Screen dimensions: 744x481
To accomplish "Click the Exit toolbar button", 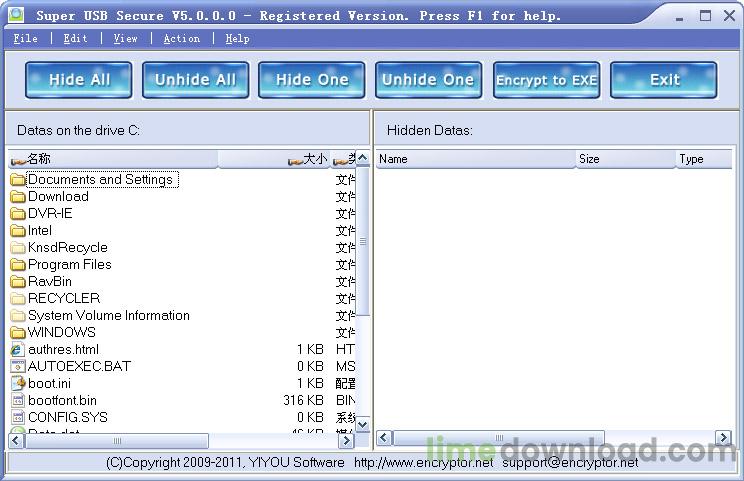I will (x=663, y=80).
